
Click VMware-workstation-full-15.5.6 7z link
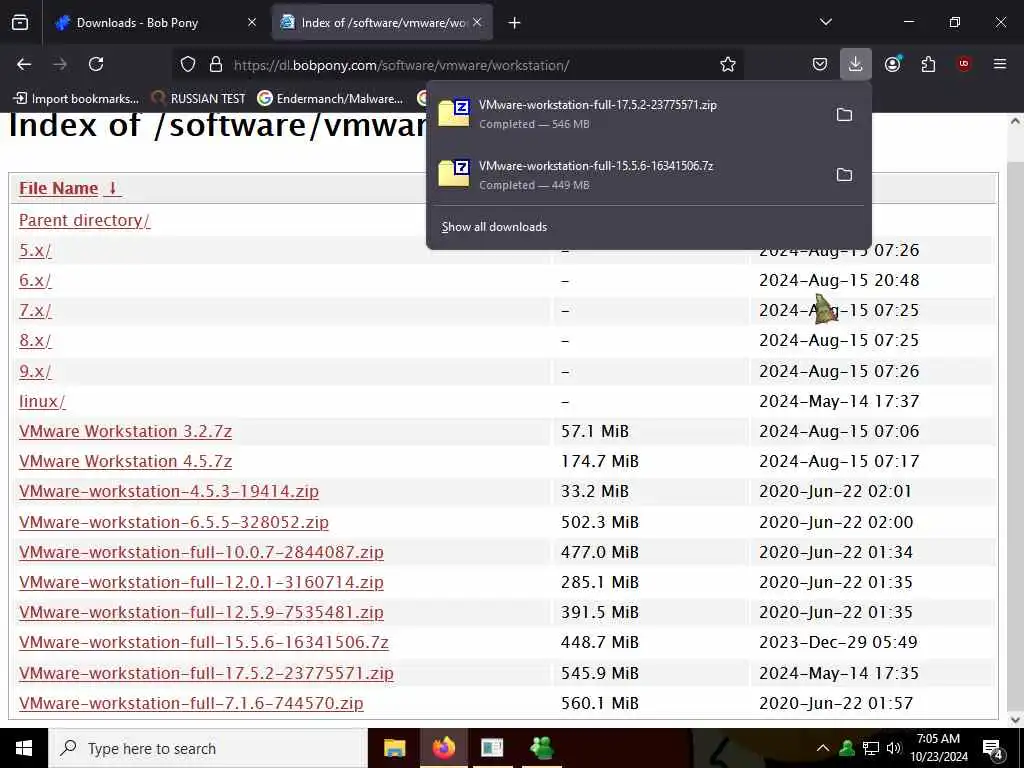point(204,643)
